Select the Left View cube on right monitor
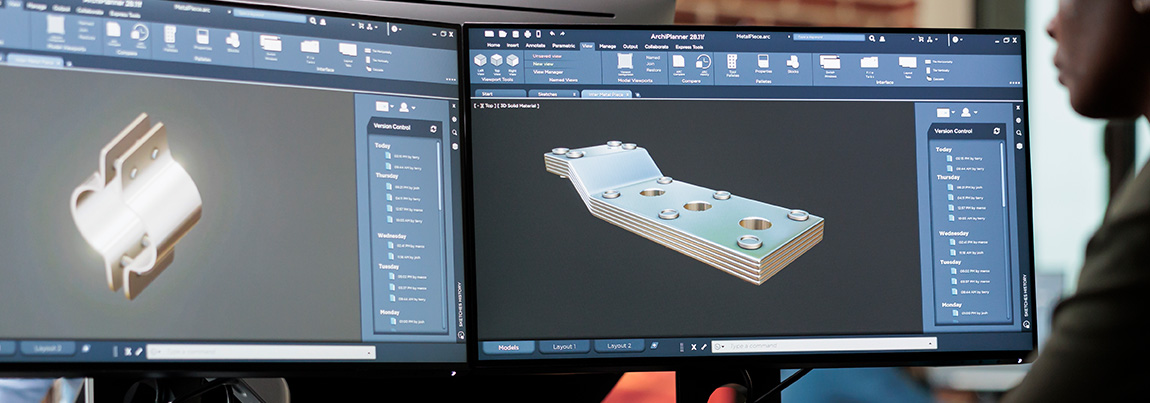 click(x=480, y=60)
